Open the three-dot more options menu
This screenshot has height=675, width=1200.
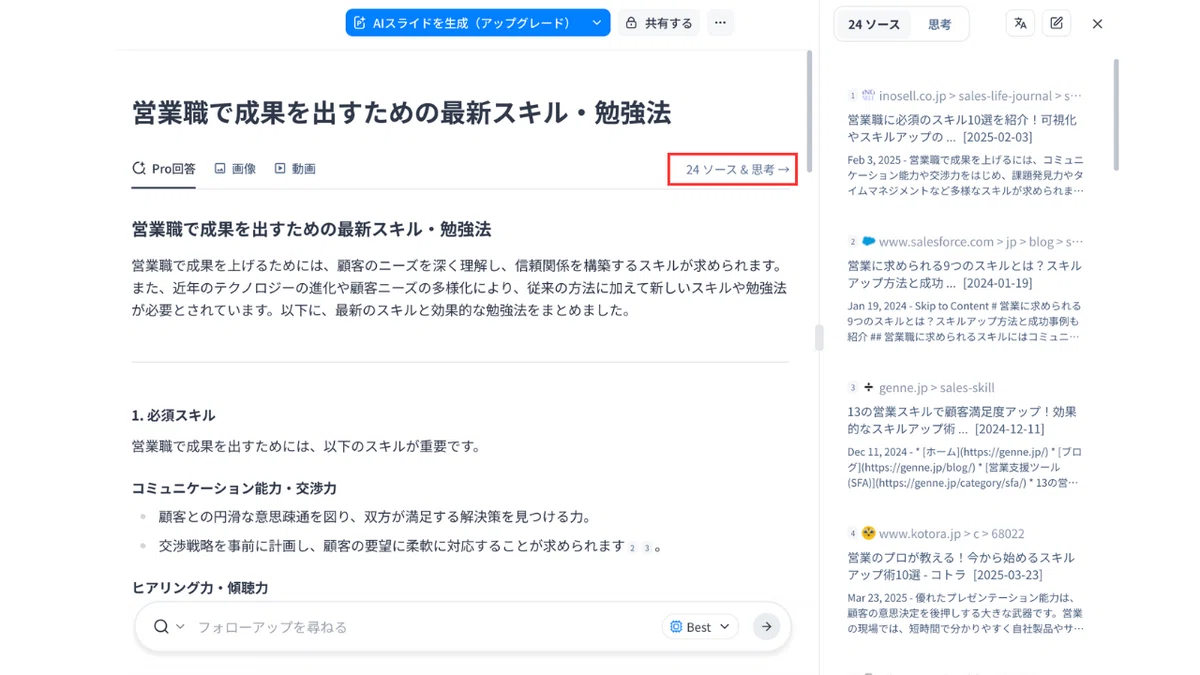720,22
